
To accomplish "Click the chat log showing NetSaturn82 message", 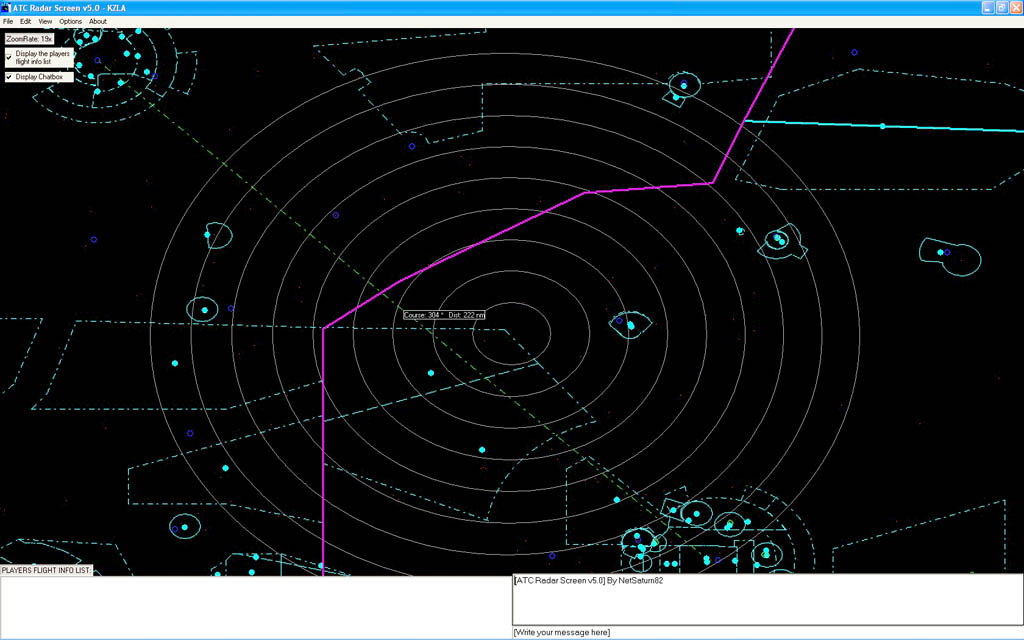I will click(767, 600).
